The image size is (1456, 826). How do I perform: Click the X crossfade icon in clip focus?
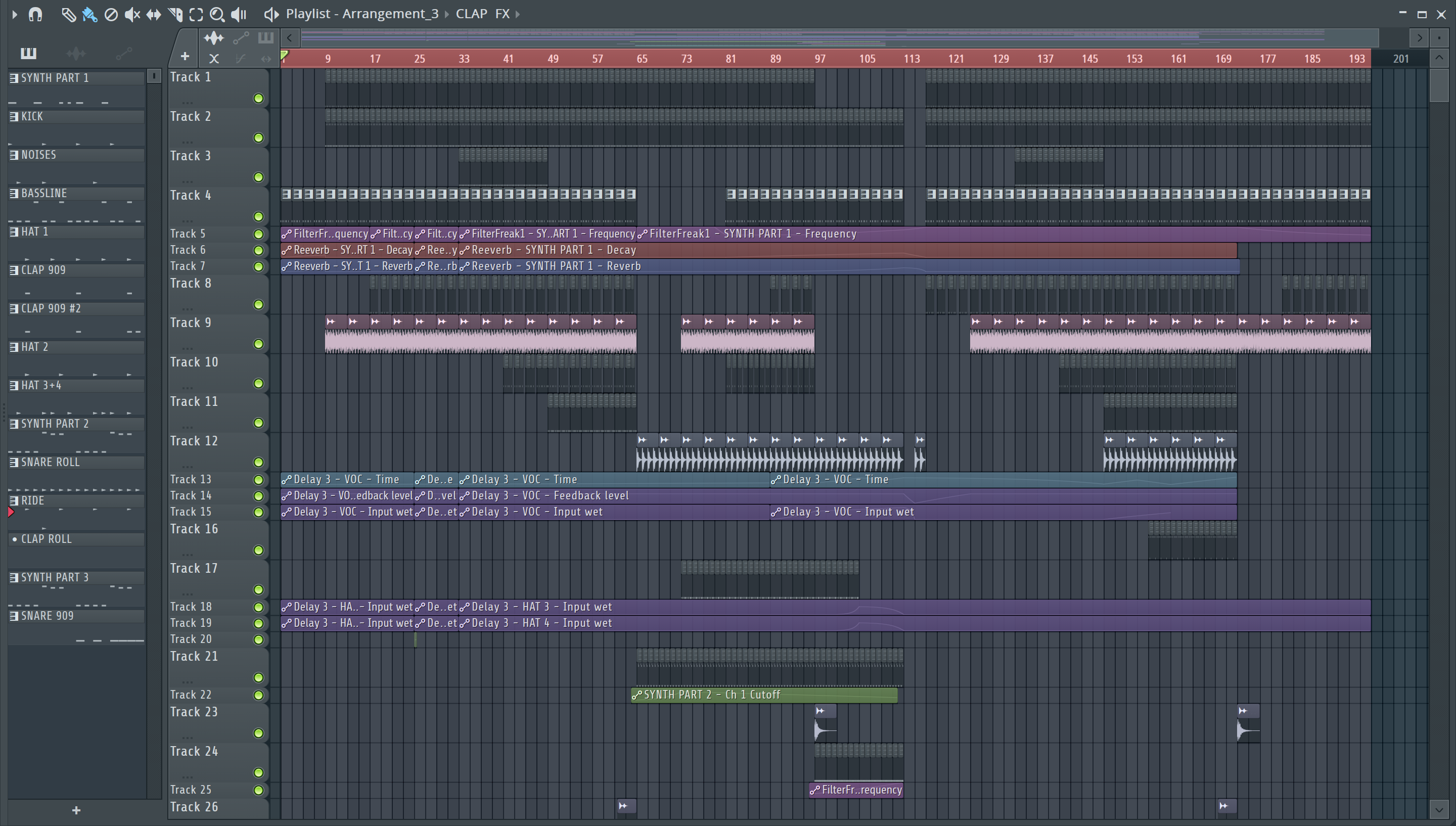(214, 59)
